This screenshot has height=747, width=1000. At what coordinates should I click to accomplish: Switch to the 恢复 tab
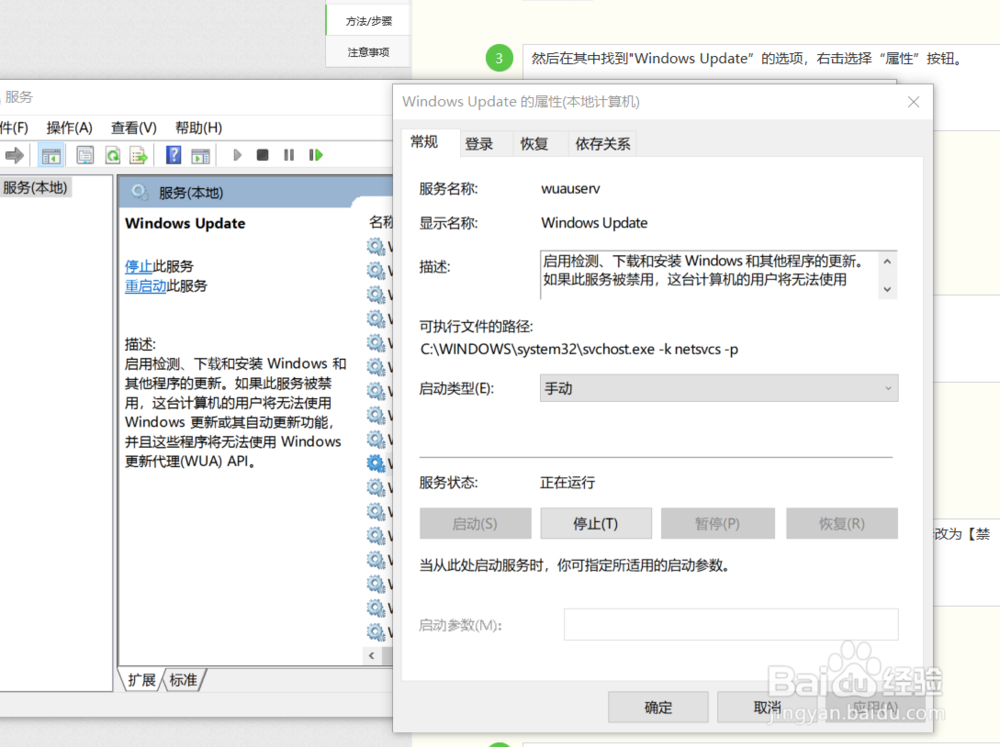click(534, 144)
